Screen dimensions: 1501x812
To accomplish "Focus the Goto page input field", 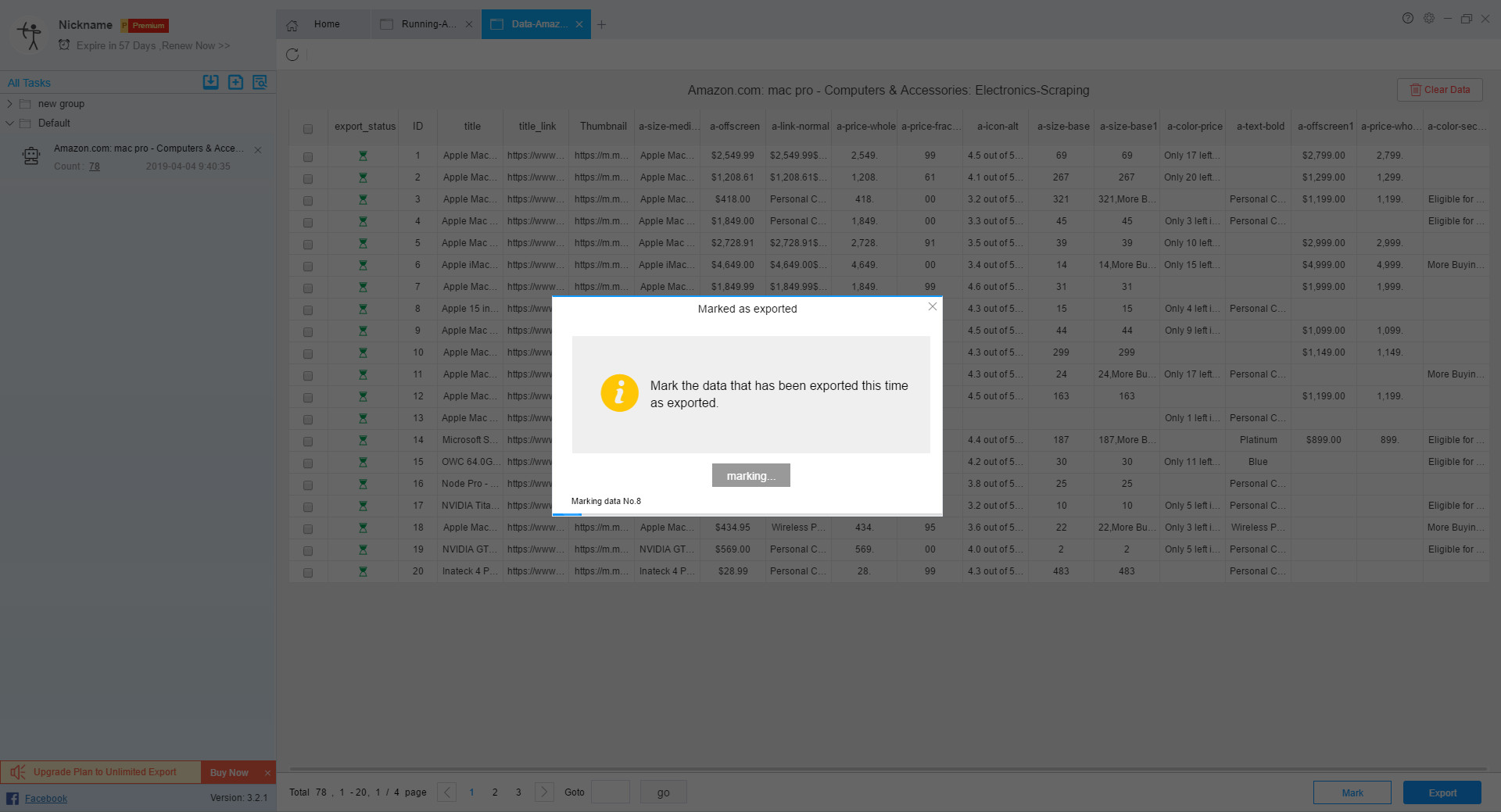I will click(610, 792).
